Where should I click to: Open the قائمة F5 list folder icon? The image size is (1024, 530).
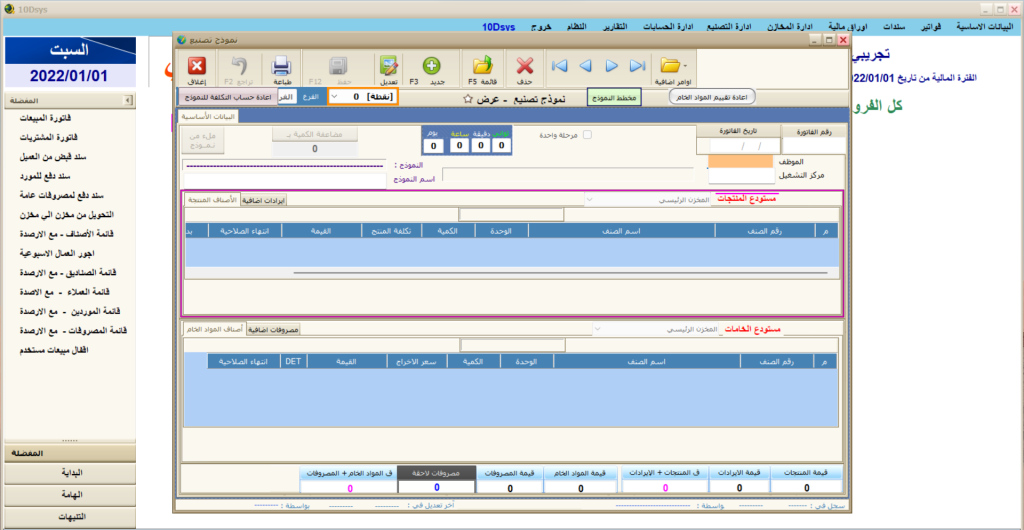[x=483, y=65]
